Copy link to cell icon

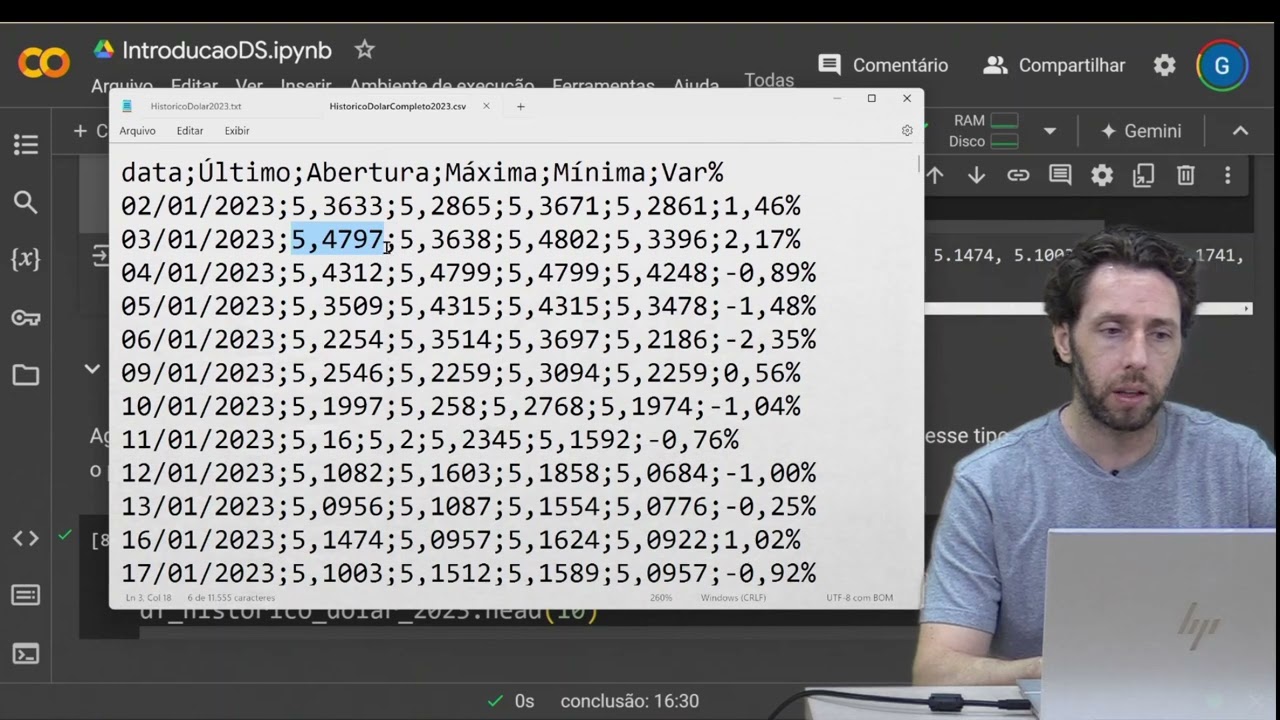coord(1018,176)
